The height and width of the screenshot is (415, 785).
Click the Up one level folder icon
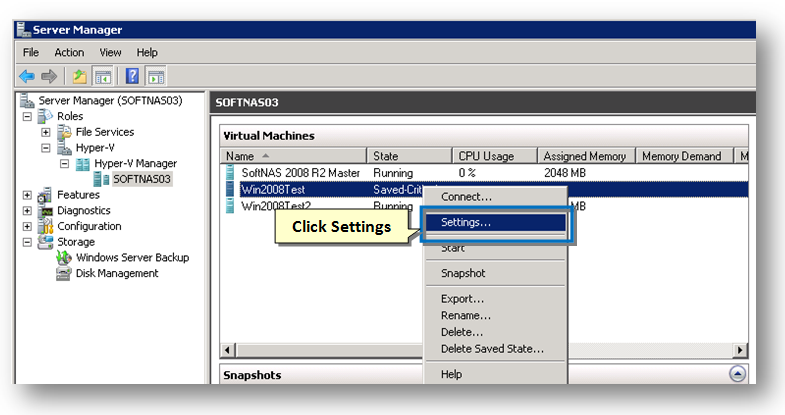79,75
